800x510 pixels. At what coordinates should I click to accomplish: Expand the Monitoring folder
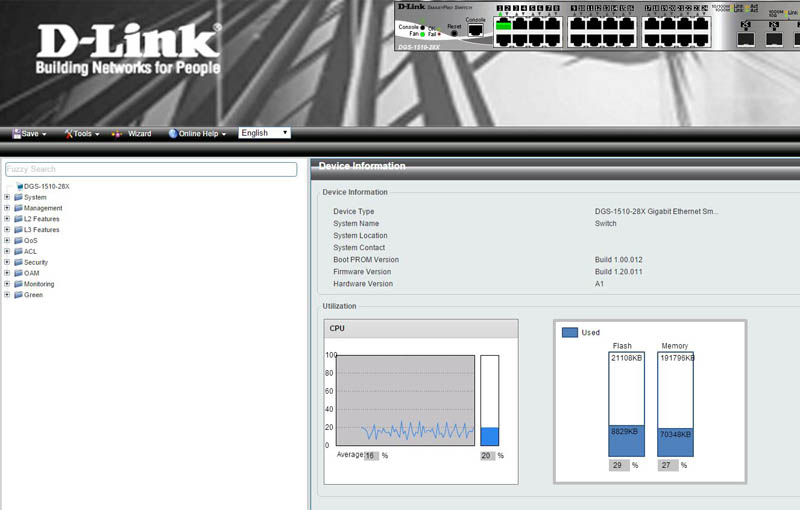pos(7,284)
